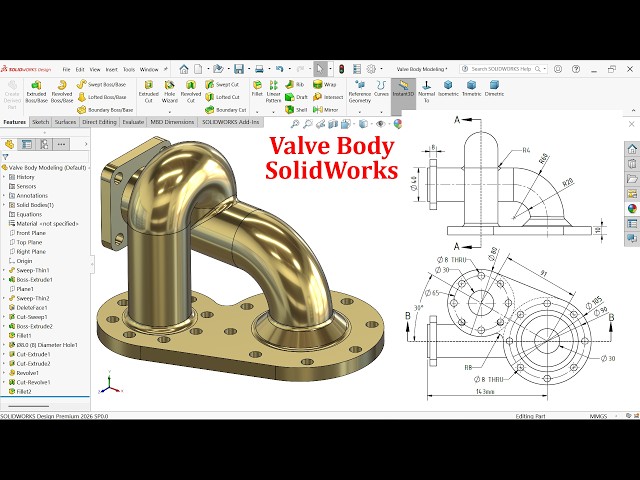This screenshot has height=480, width=640.
Task: Choose Swept Boss/Base command
Action: pyautogui.click(x=101, y=84)
